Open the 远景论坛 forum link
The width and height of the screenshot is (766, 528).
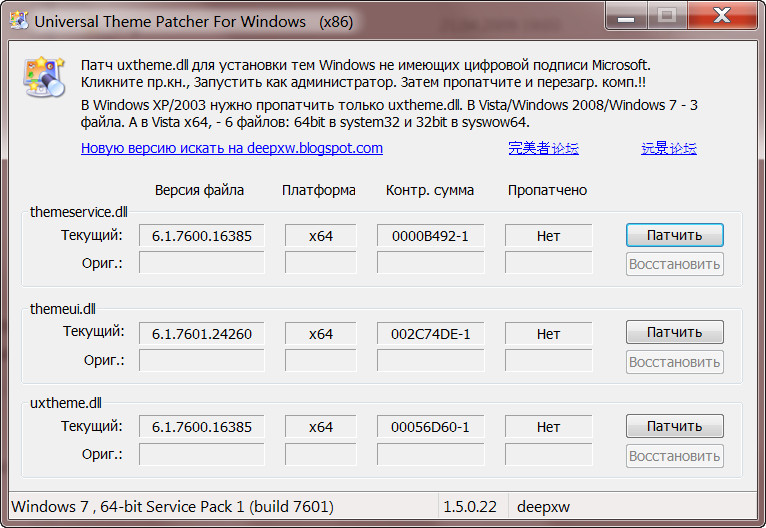point(669,148)
